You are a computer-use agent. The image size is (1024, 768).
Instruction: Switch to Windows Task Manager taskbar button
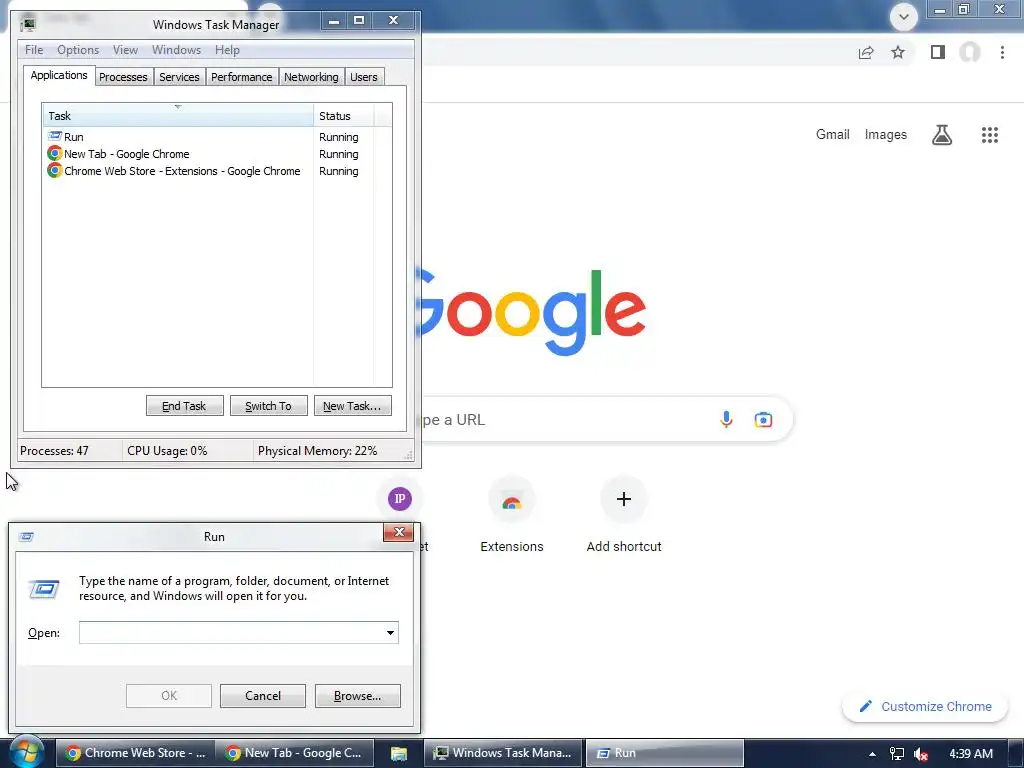point(502,753)
